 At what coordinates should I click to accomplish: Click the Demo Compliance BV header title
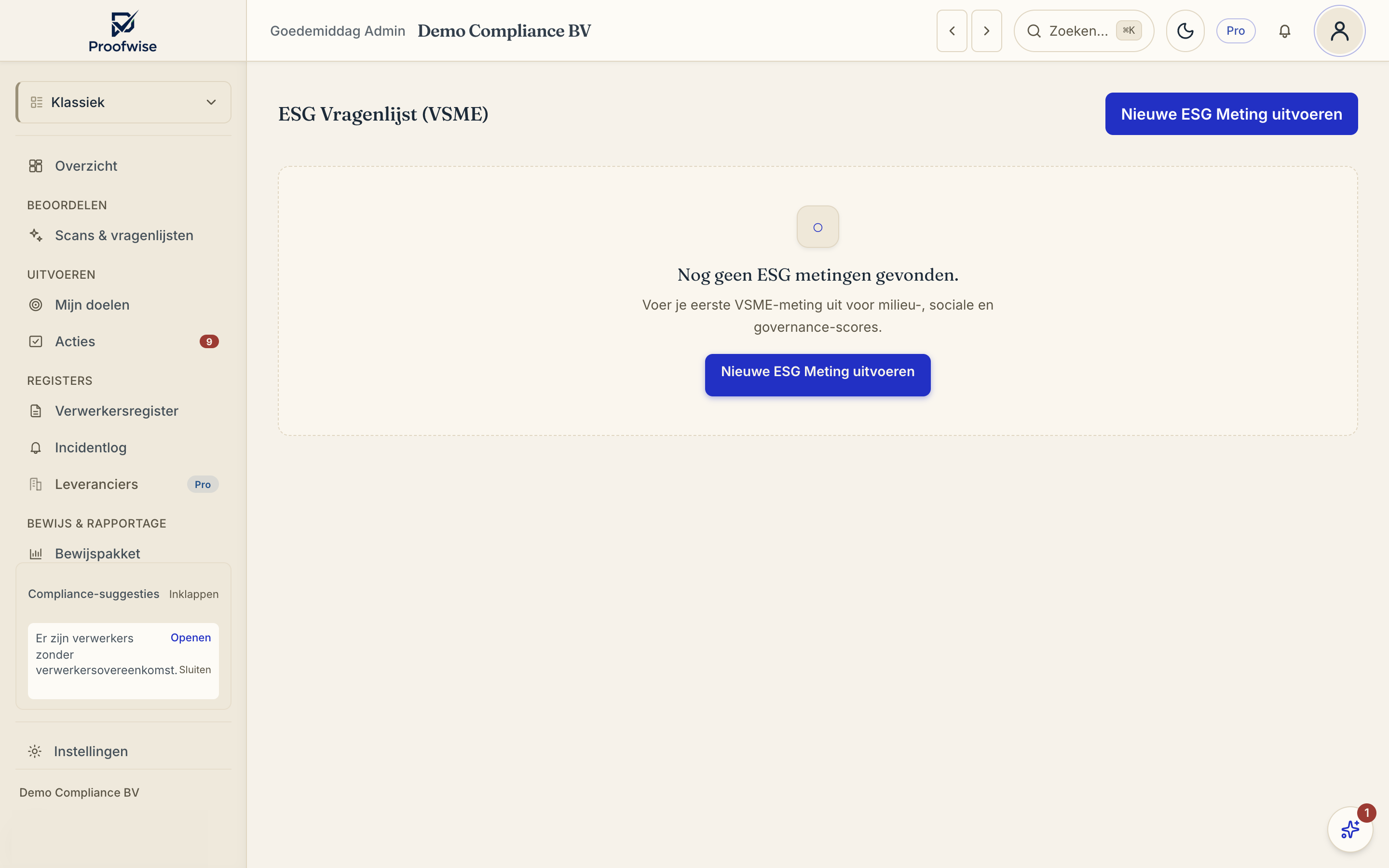504,31
